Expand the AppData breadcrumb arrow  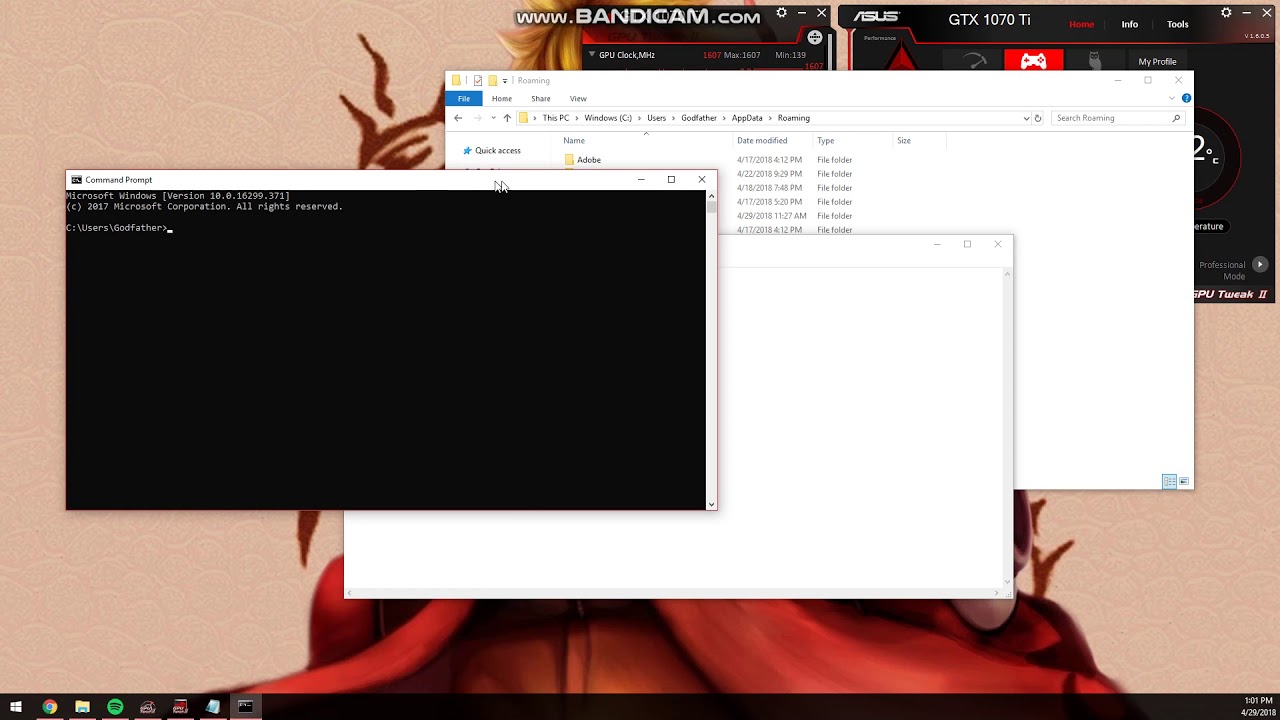tap(770, 118)
